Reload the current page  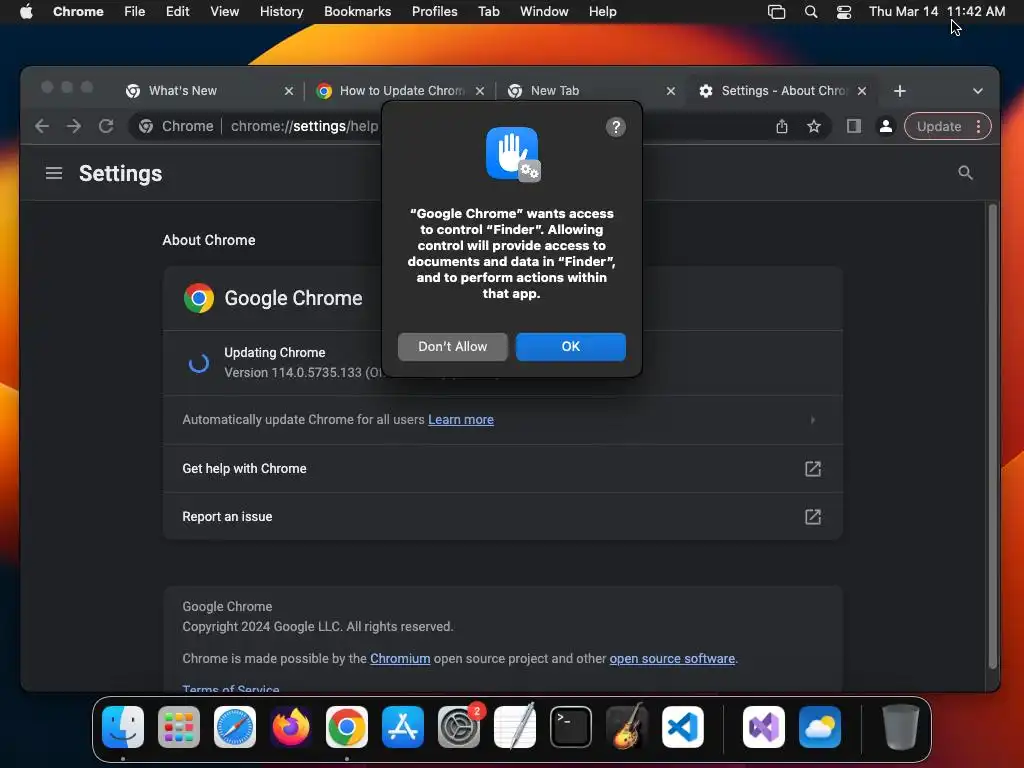[106, 126]
